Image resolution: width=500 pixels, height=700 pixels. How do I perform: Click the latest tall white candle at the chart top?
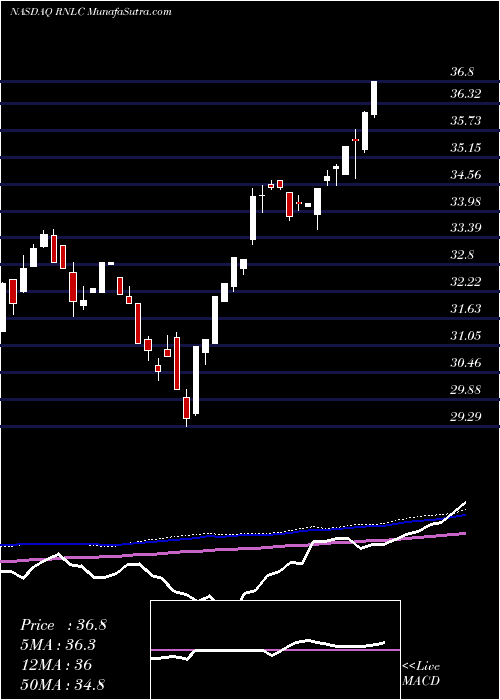click(374, 99)
